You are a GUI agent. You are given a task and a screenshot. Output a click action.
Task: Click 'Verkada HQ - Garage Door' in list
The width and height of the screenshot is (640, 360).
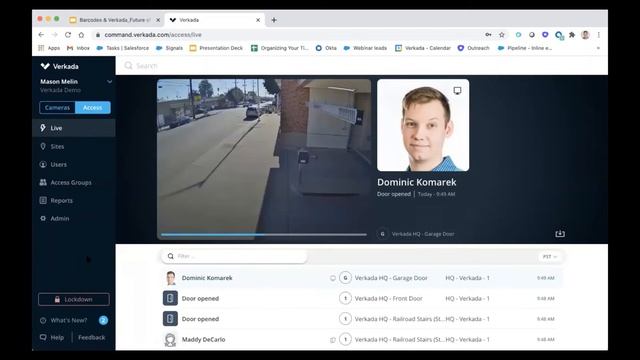click(391, 278)
